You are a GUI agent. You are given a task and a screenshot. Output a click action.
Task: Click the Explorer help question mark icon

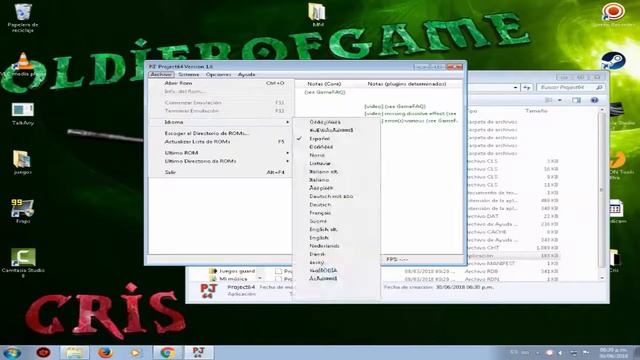[594, 100]
